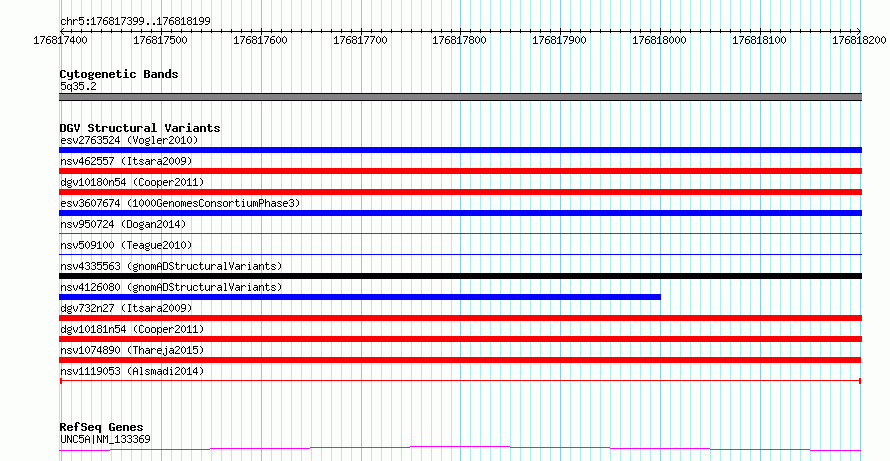The height and width of the screenshot is (461, 890).
Task: Click the red nsv462557 variant bar
Action: pos(460,171)
